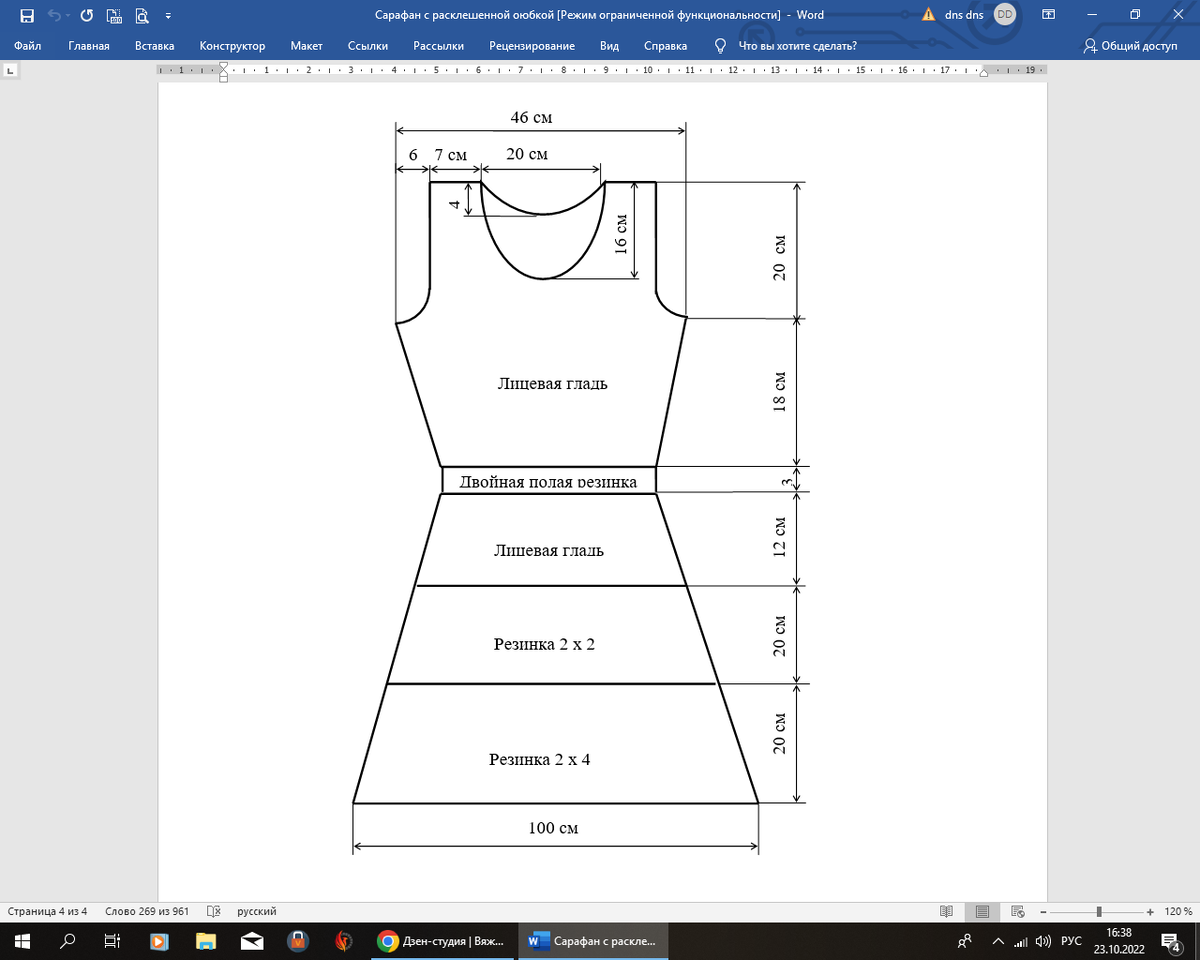This screenshot has width=1200, height=960.
Task: Click the zoom in plus button
Action: coord(1152,912)
